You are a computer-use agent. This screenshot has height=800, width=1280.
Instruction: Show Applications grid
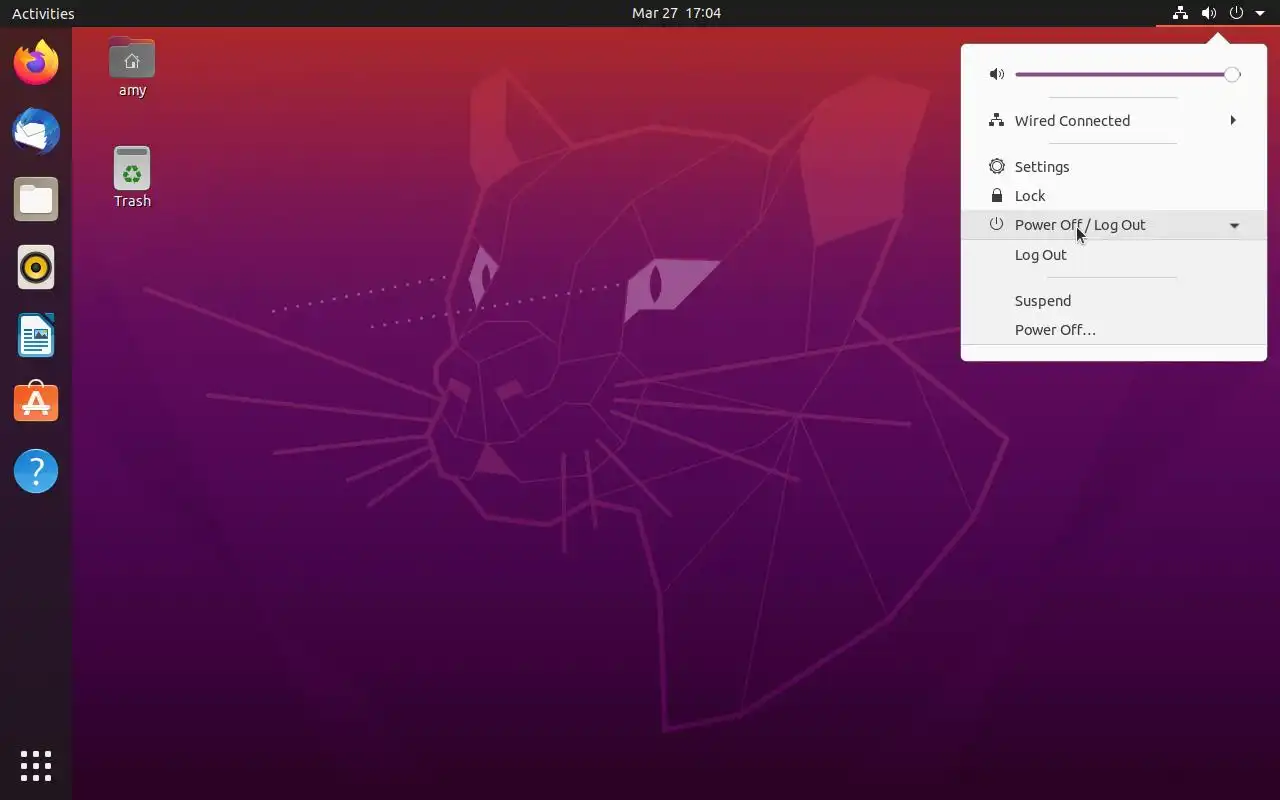click(x=36, y=766)
